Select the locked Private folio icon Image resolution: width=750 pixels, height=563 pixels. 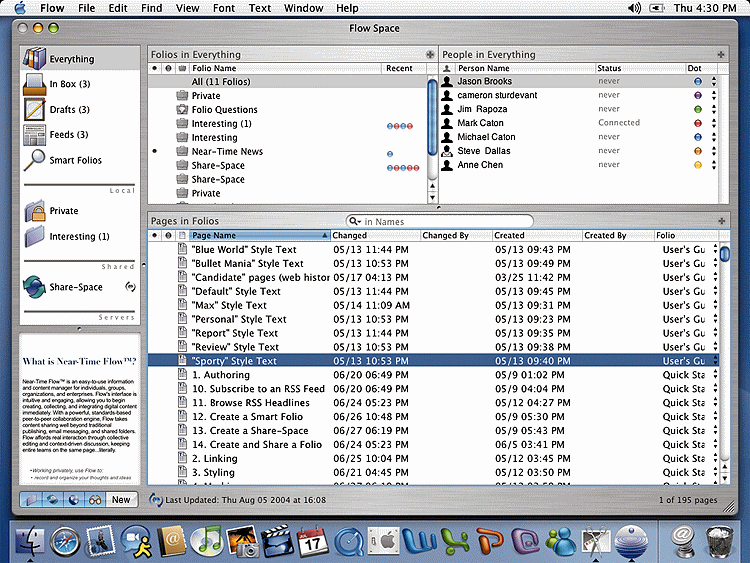(34, 211)
